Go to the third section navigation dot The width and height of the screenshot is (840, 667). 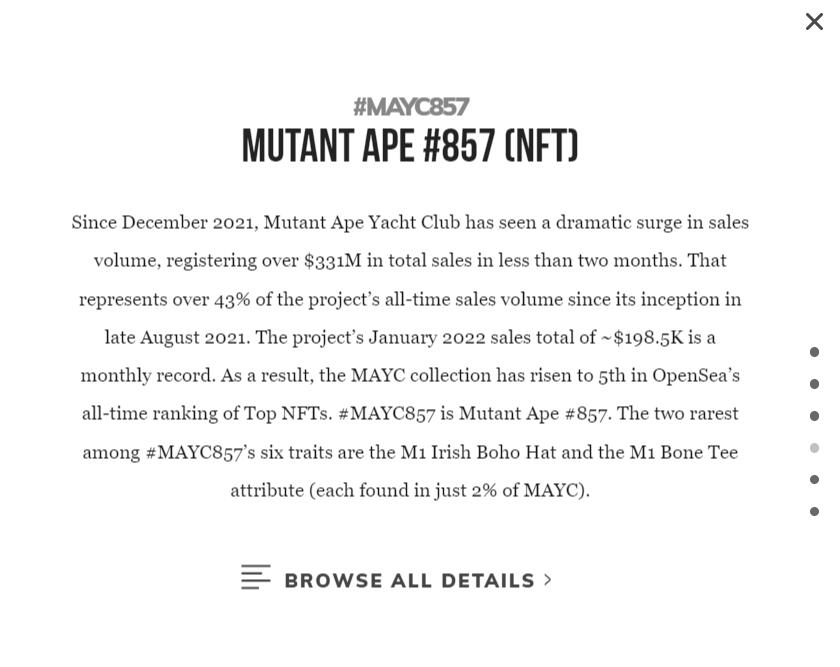[814, 416]
